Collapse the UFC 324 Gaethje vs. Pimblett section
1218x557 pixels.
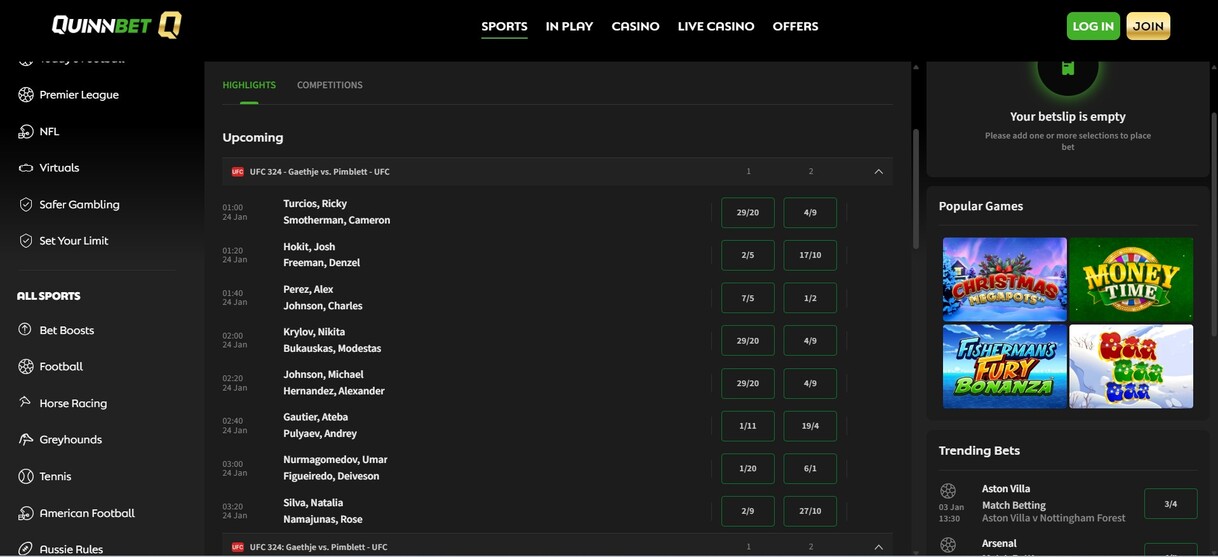click(x=879, y=172)
